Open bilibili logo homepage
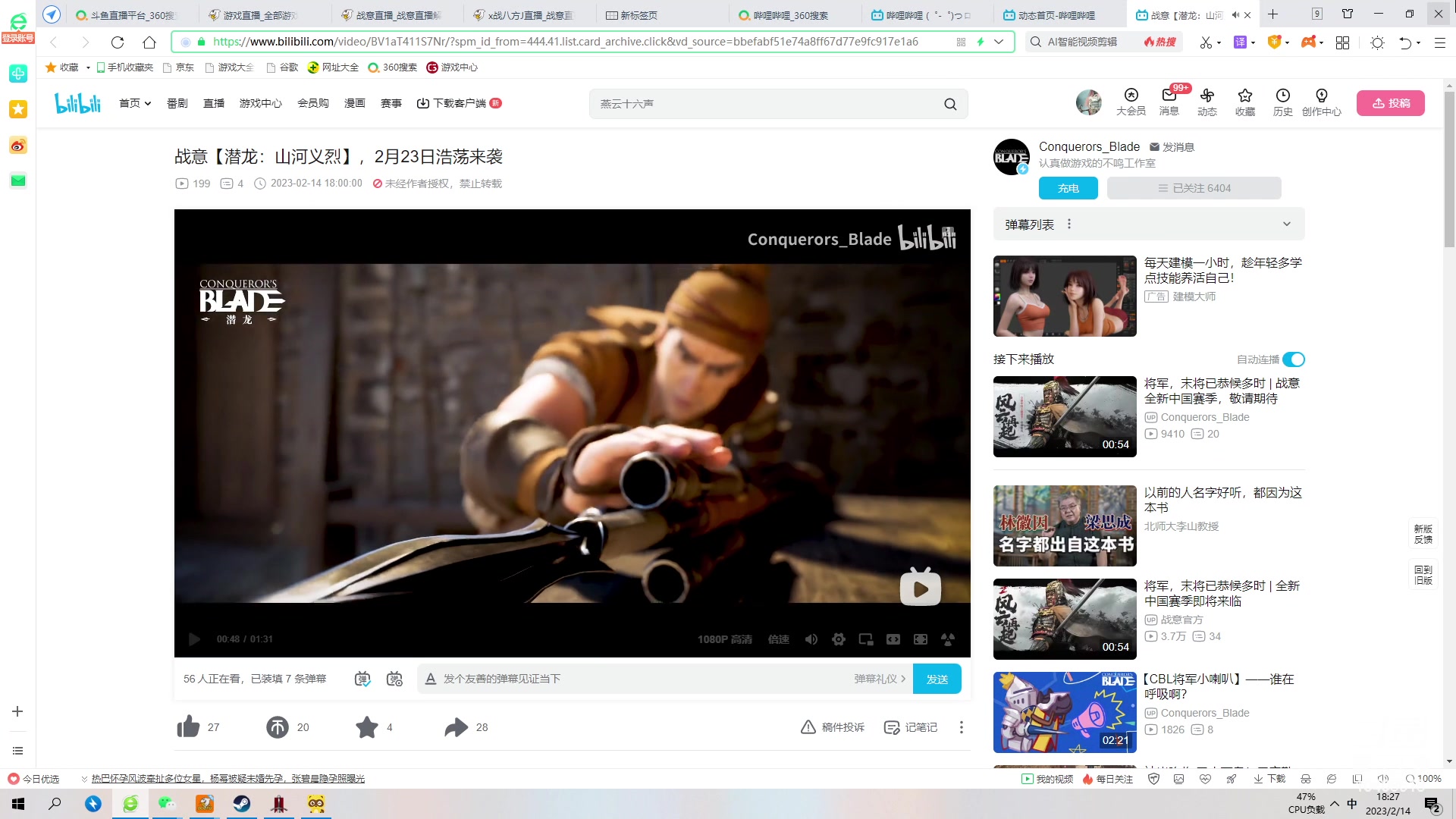 pyautogui.click(x=77, y=103)
